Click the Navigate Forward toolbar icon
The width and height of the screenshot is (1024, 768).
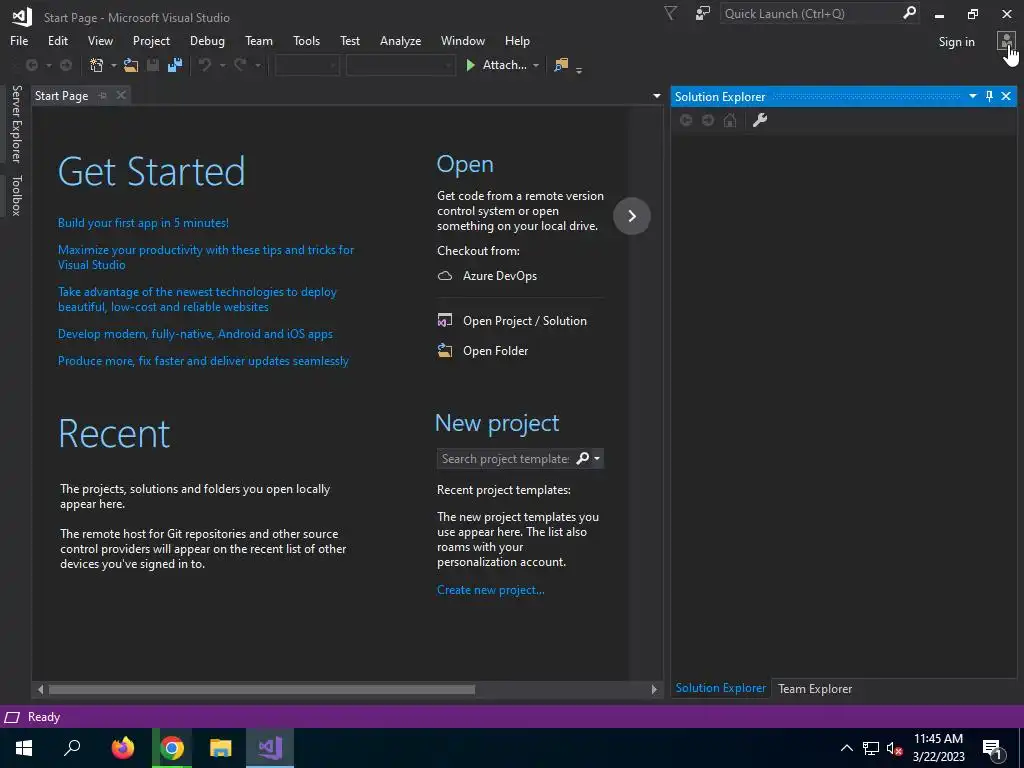coord(66,65)
